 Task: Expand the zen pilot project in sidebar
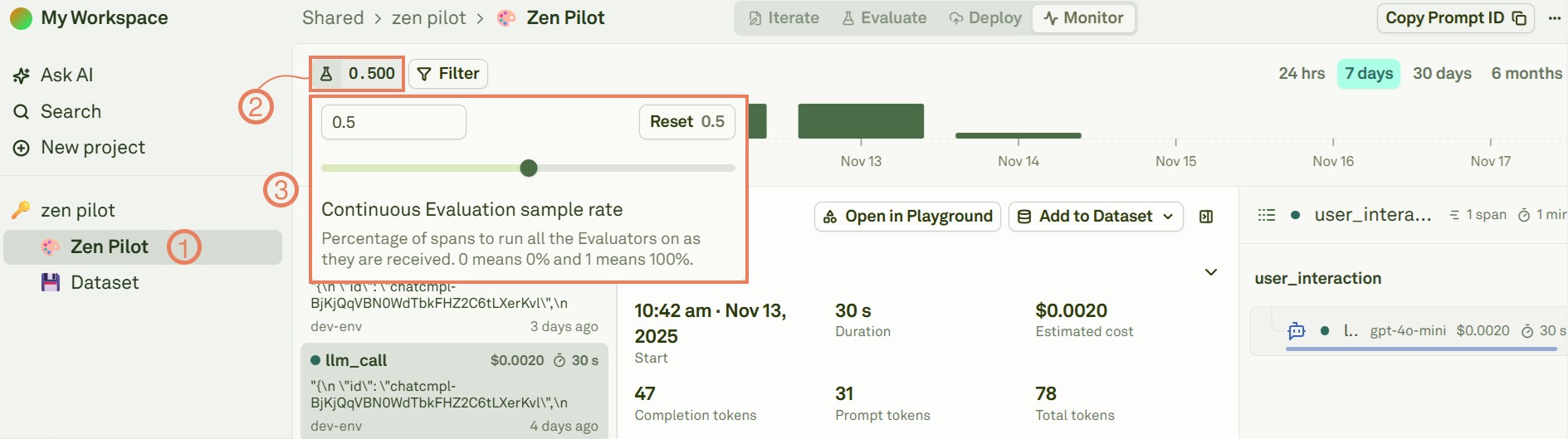pos(77,211)
